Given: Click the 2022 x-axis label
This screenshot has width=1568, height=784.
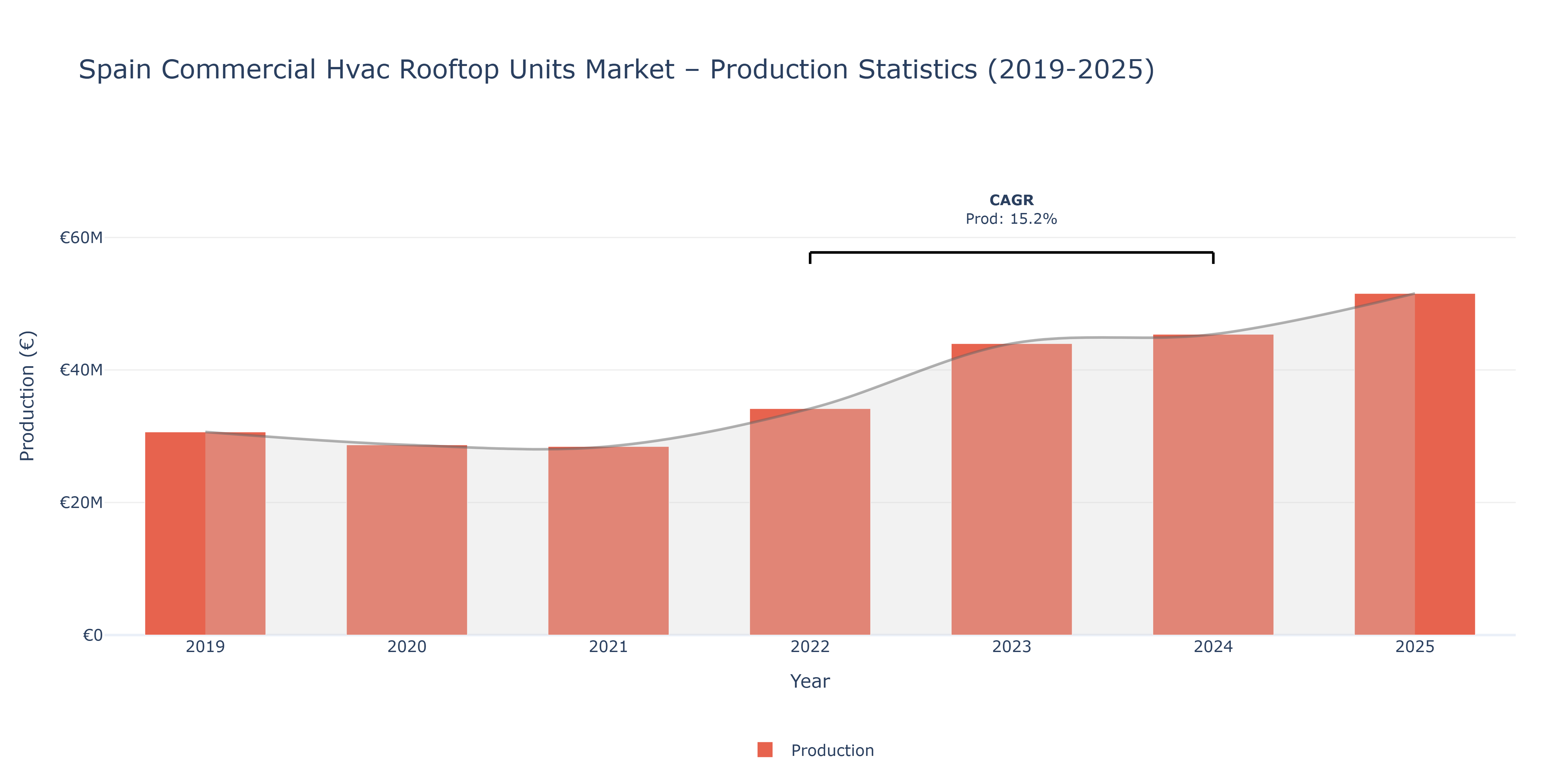Looking at the screenshot, I should pos(809,646).
